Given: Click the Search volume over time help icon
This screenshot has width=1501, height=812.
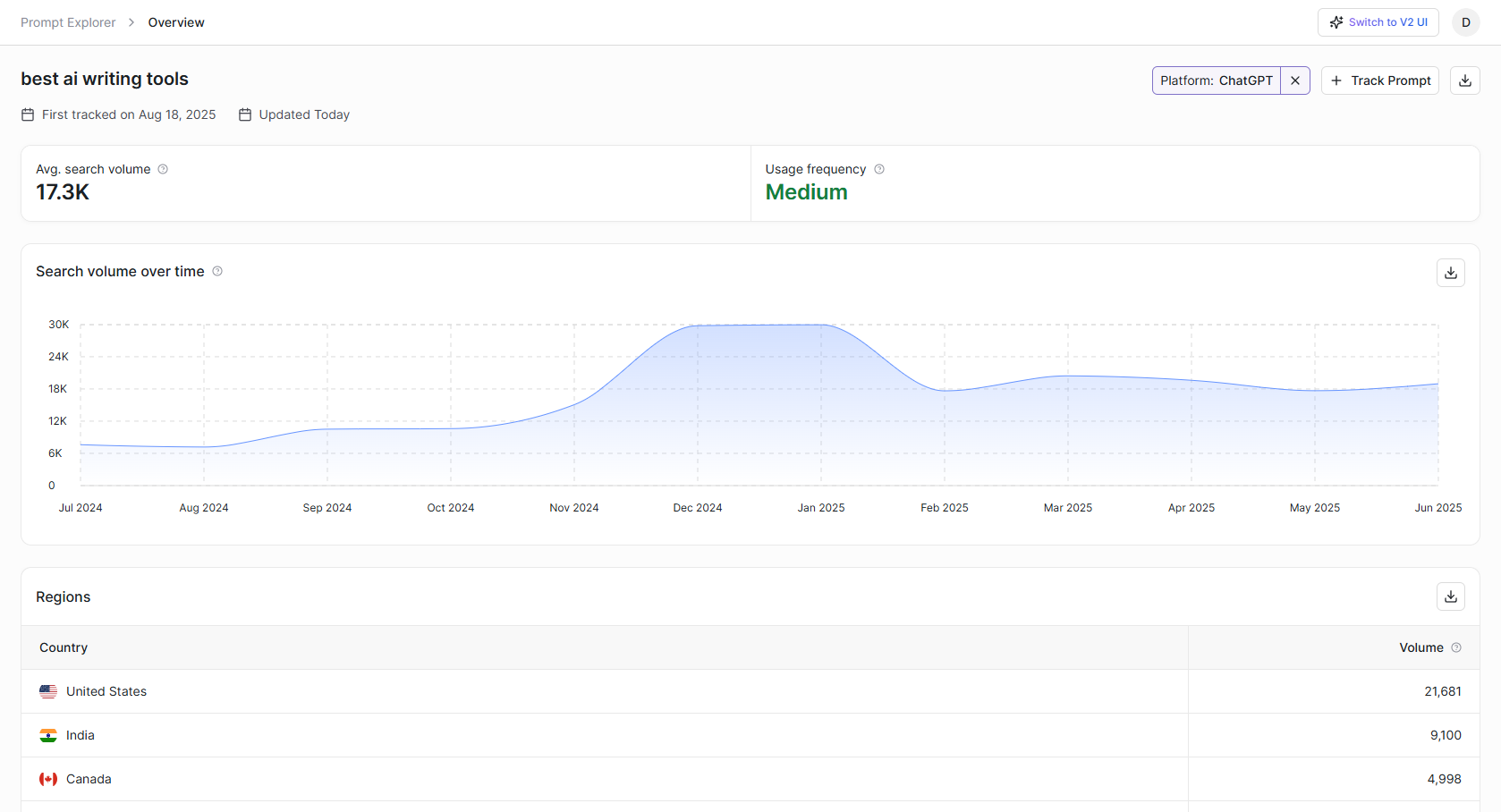Looking at the screenshot, I should pos(217,271).
